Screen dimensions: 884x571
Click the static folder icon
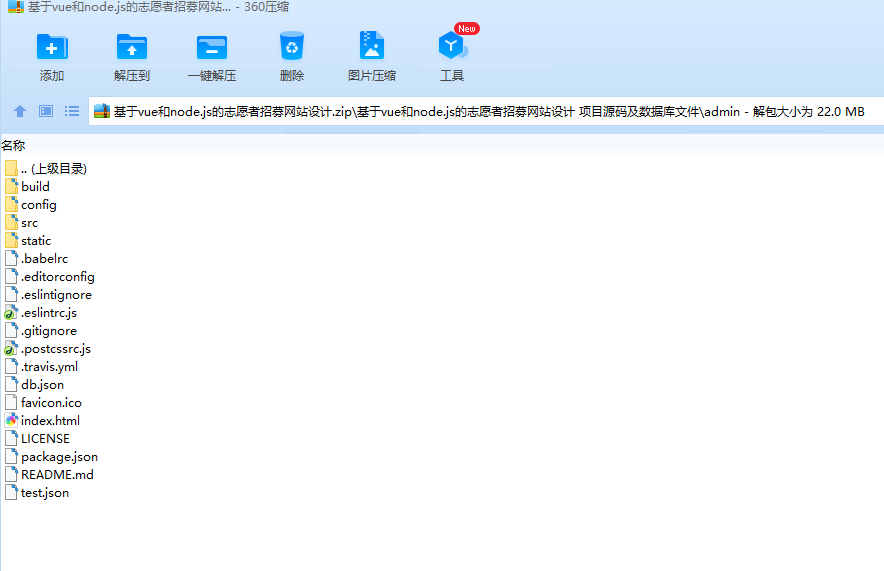(11, 241)
